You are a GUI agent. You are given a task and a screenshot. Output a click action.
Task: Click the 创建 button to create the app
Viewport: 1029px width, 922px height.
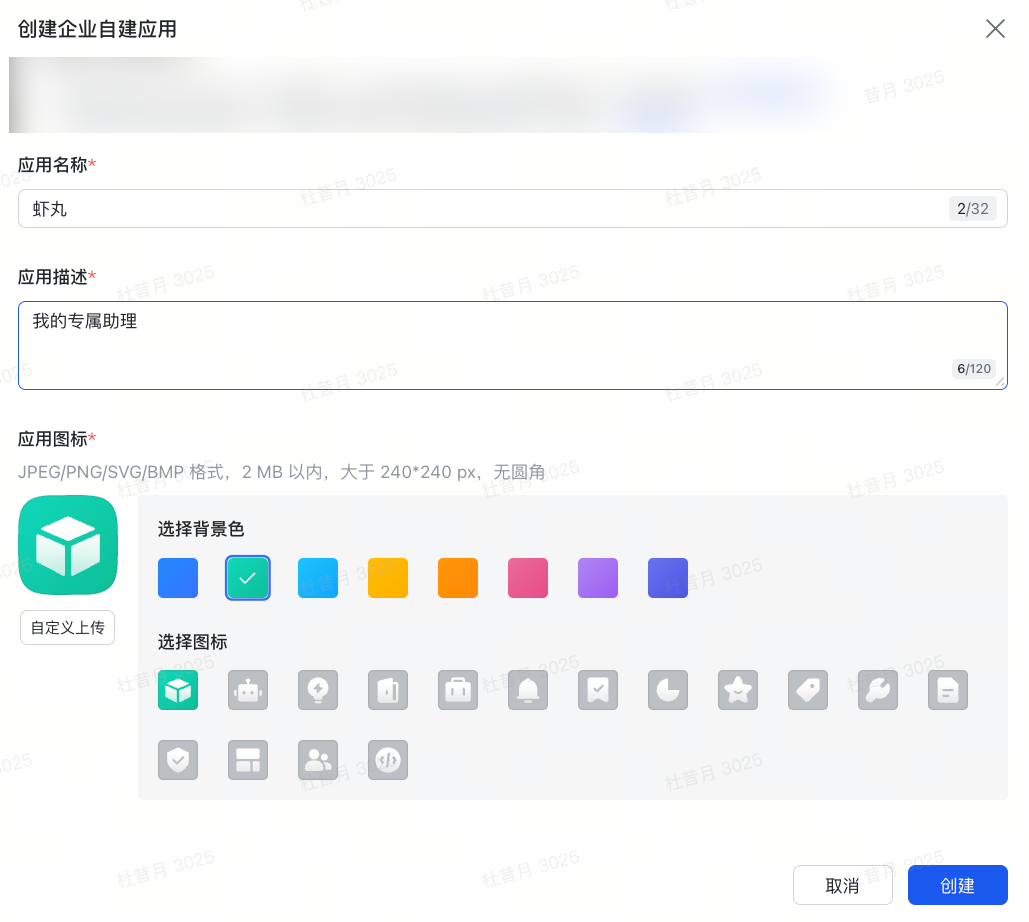[x=957, y=885]
